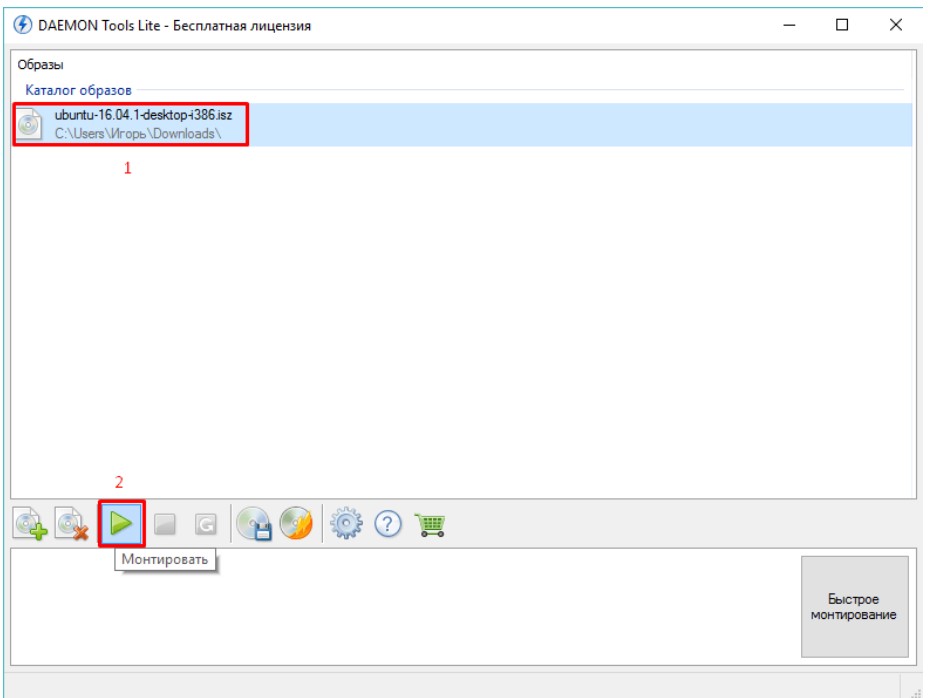928x698 pixels.
Task: Click the disc file icon of ubuntu image
Action: (x=29, y=124)
